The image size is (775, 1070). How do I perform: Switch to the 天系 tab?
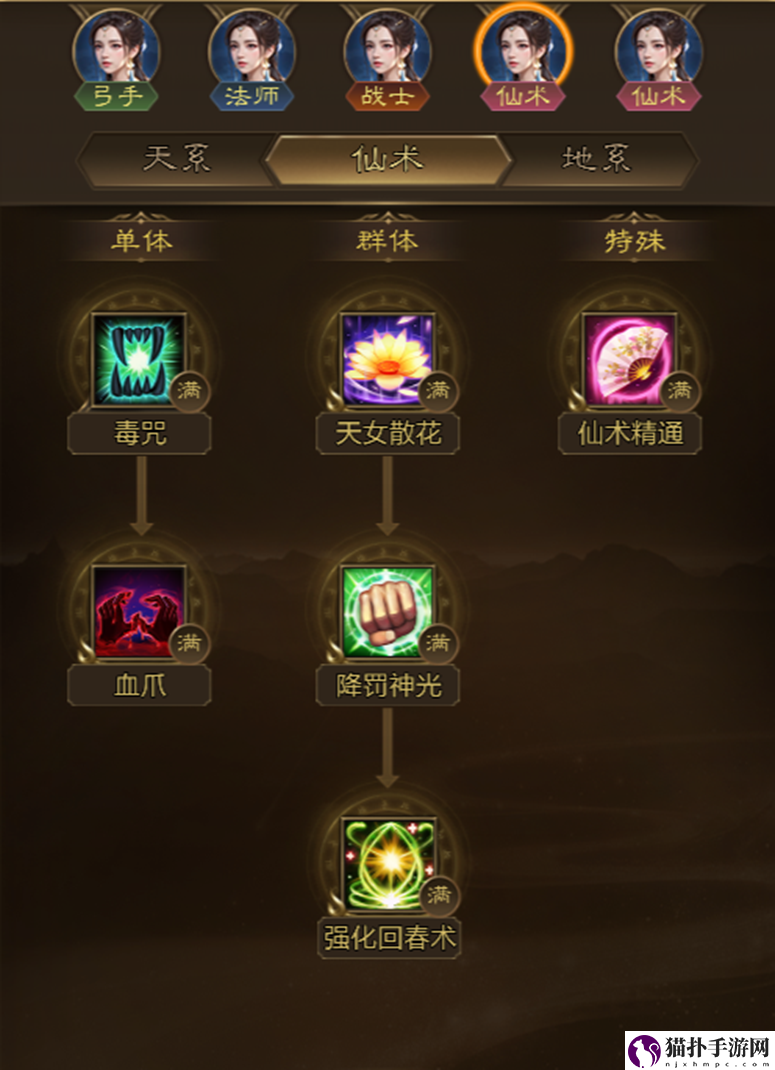click(176, 160)
